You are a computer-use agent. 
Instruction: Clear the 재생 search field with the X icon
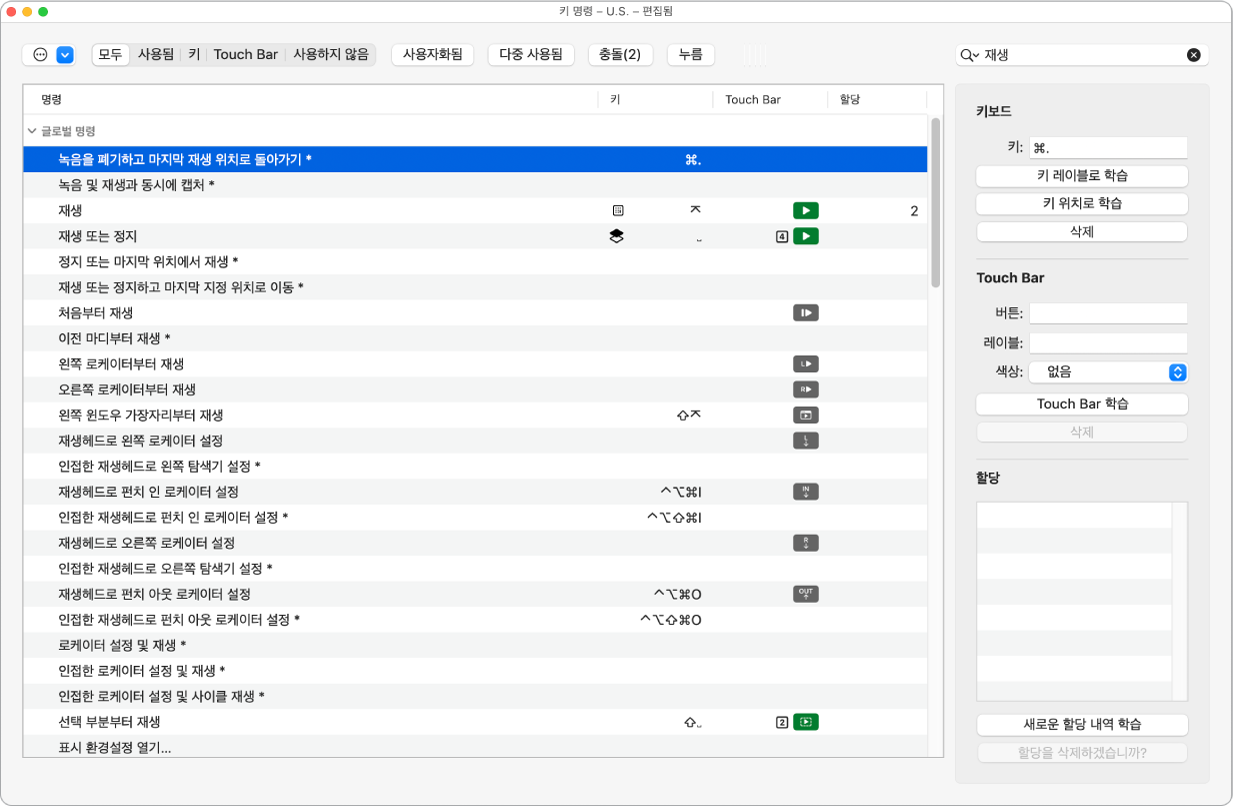(1193, 55)
